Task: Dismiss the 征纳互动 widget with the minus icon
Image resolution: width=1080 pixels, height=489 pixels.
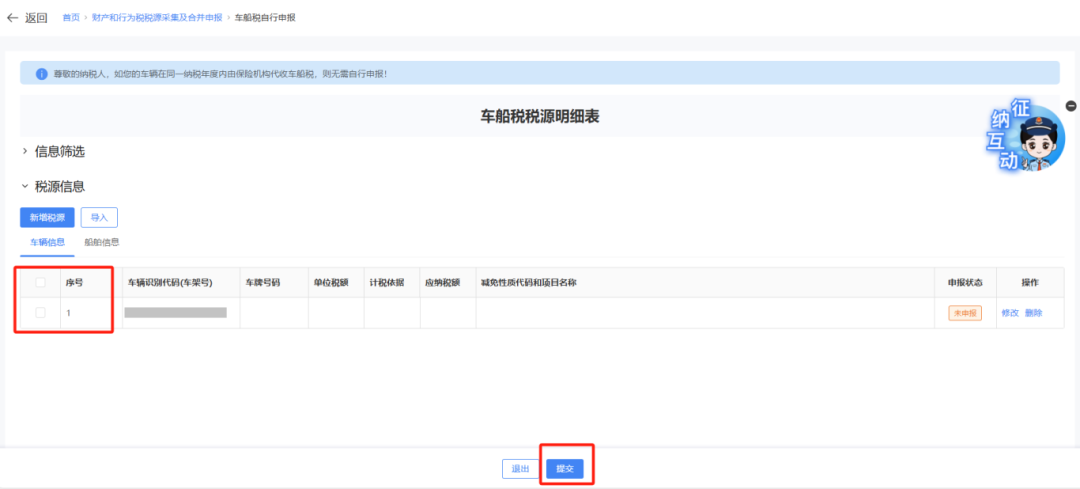Action: 1070,105
